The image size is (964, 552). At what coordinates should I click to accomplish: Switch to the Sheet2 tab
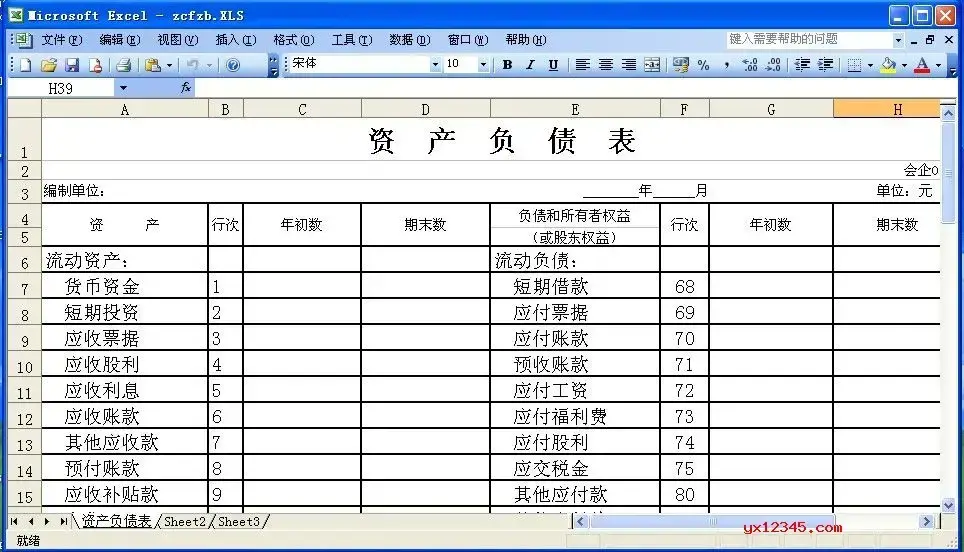tap(184, 521)
